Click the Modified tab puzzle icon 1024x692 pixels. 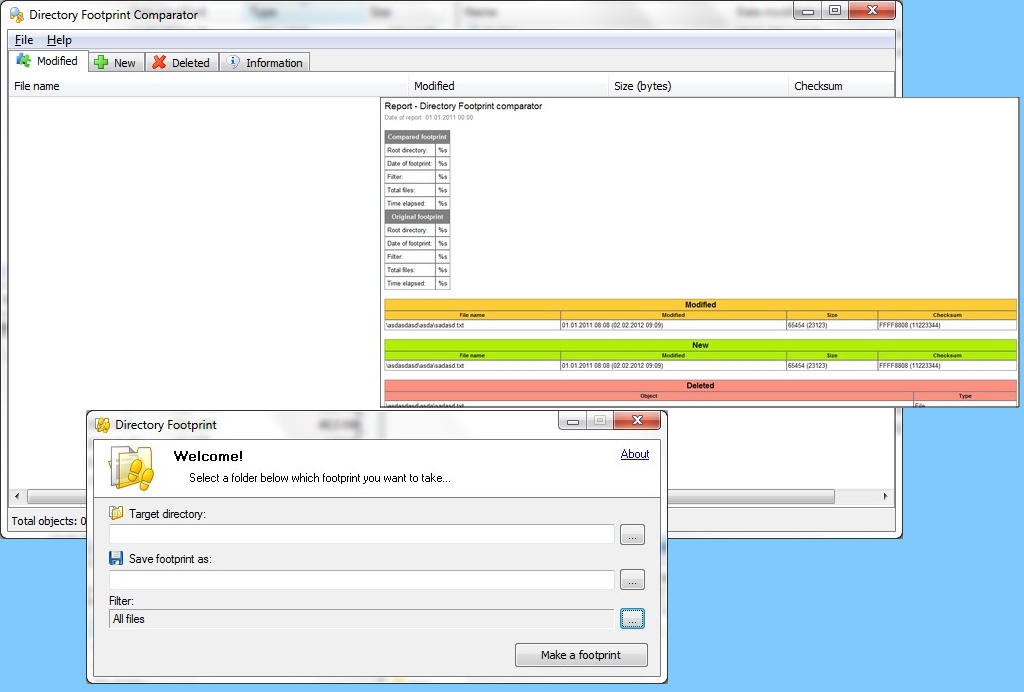pyautogui.click(x=24, y=61)
